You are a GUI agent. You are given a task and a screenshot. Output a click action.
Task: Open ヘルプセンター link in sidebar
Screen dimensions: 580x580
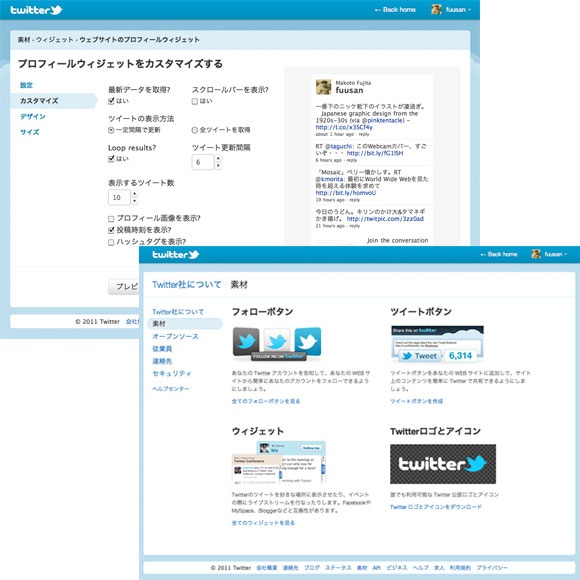[x=171, y=388]
